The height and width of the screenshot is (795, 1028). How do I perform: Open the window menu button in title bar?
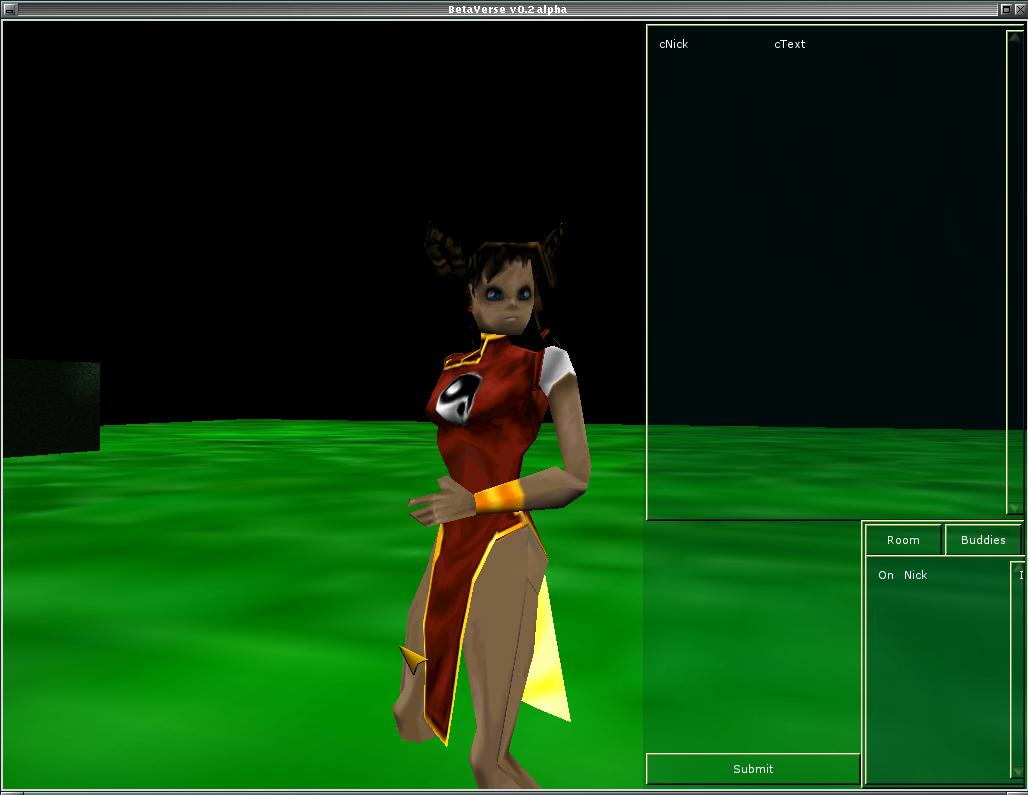click(10, 9)
